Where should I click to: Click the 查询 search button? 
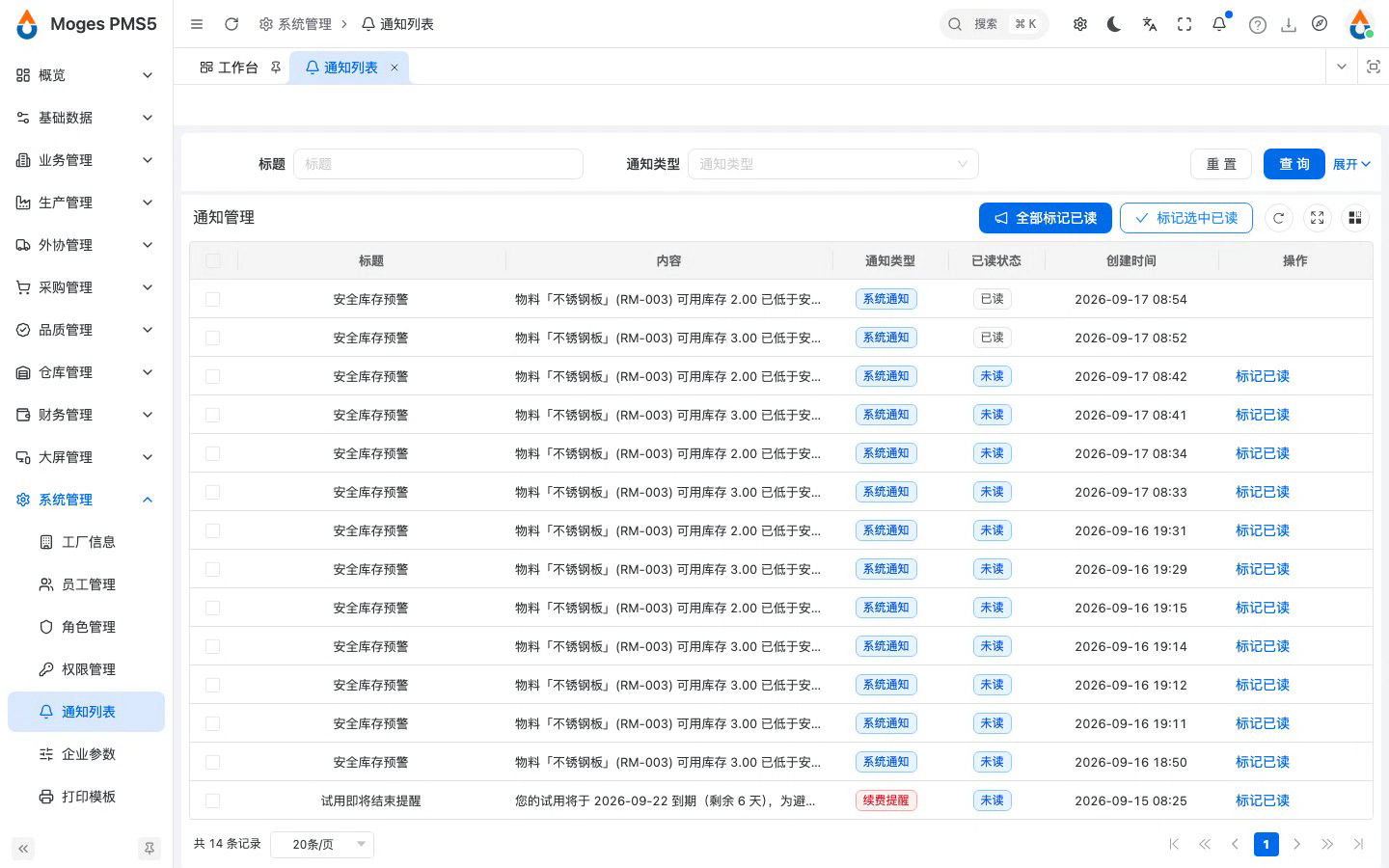(1294, 164)
